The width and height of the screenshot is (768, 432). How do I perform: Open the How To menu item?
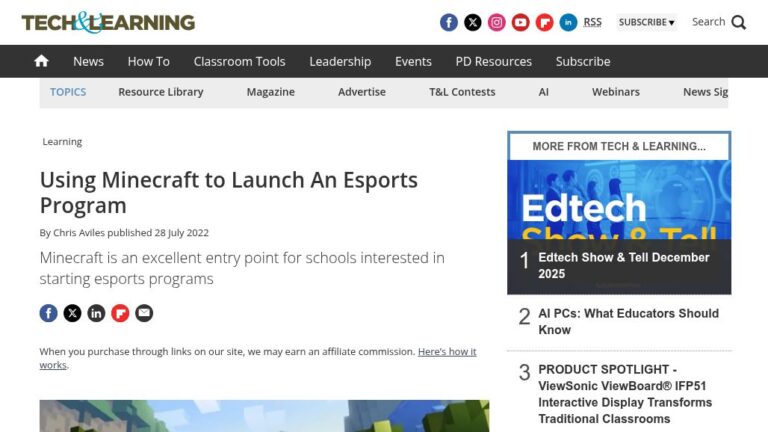tap(148, 61)
